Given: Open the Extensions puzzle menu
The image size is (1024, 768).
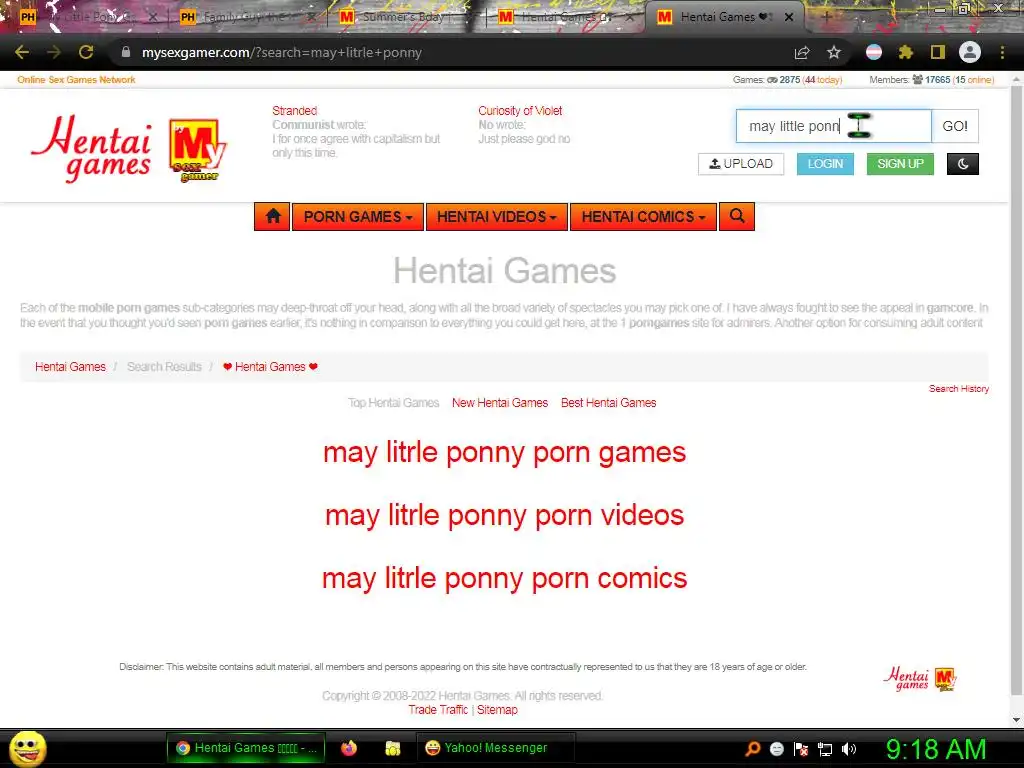Looking at the screenshot, I should [905, 52].
